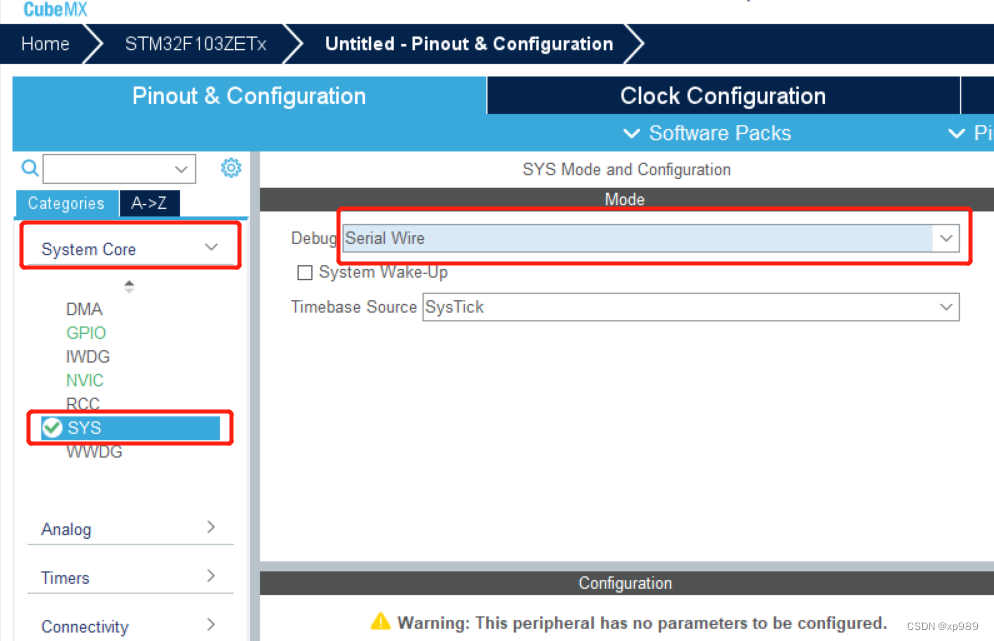Select WWDG in the System Core list
The width and height of the screenshot is (994, 641).
point(94,452)
